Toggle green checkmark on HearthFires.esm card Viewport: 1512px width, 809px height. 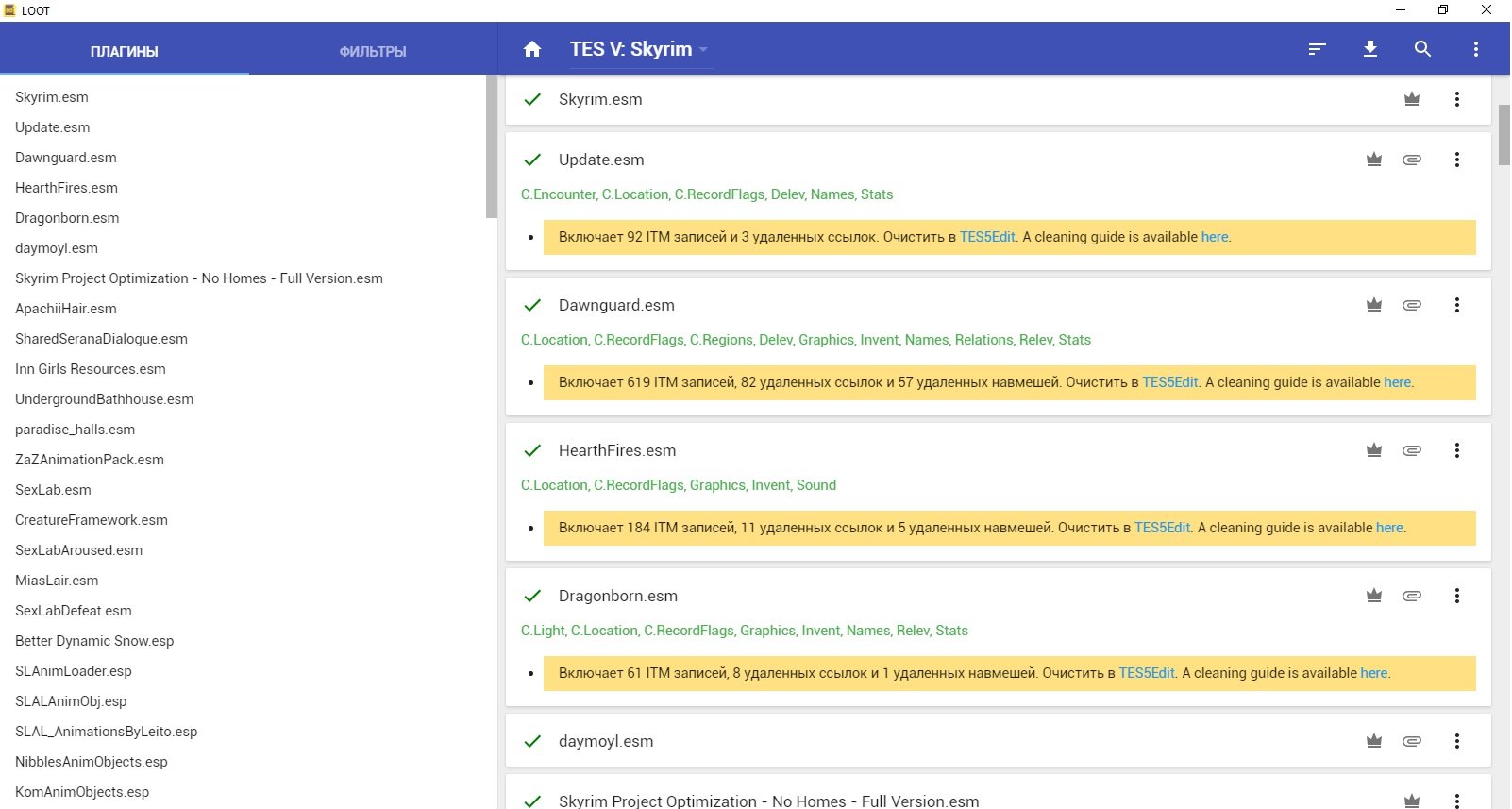(x=532, y=450)
